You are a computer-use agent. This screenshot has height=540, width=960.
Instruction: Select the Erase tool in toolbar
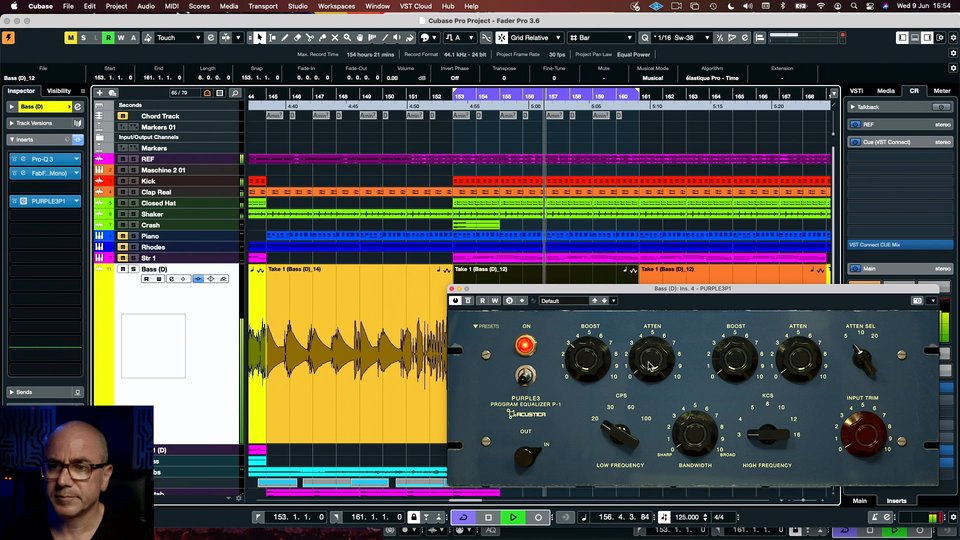tap(298, 38)
